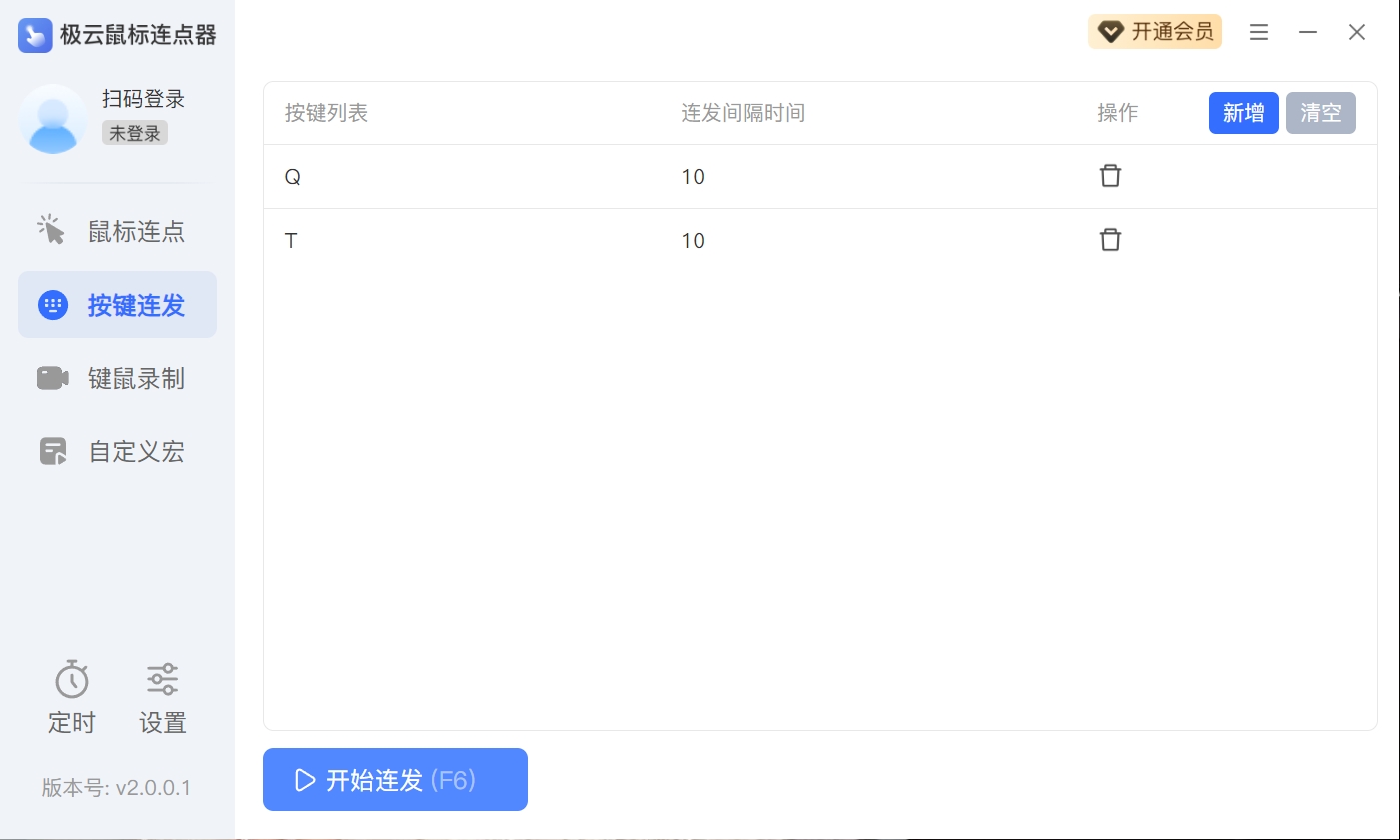Open the hamburger menu in title bar
This screenshot has width=1400, height=840.
1259,32
